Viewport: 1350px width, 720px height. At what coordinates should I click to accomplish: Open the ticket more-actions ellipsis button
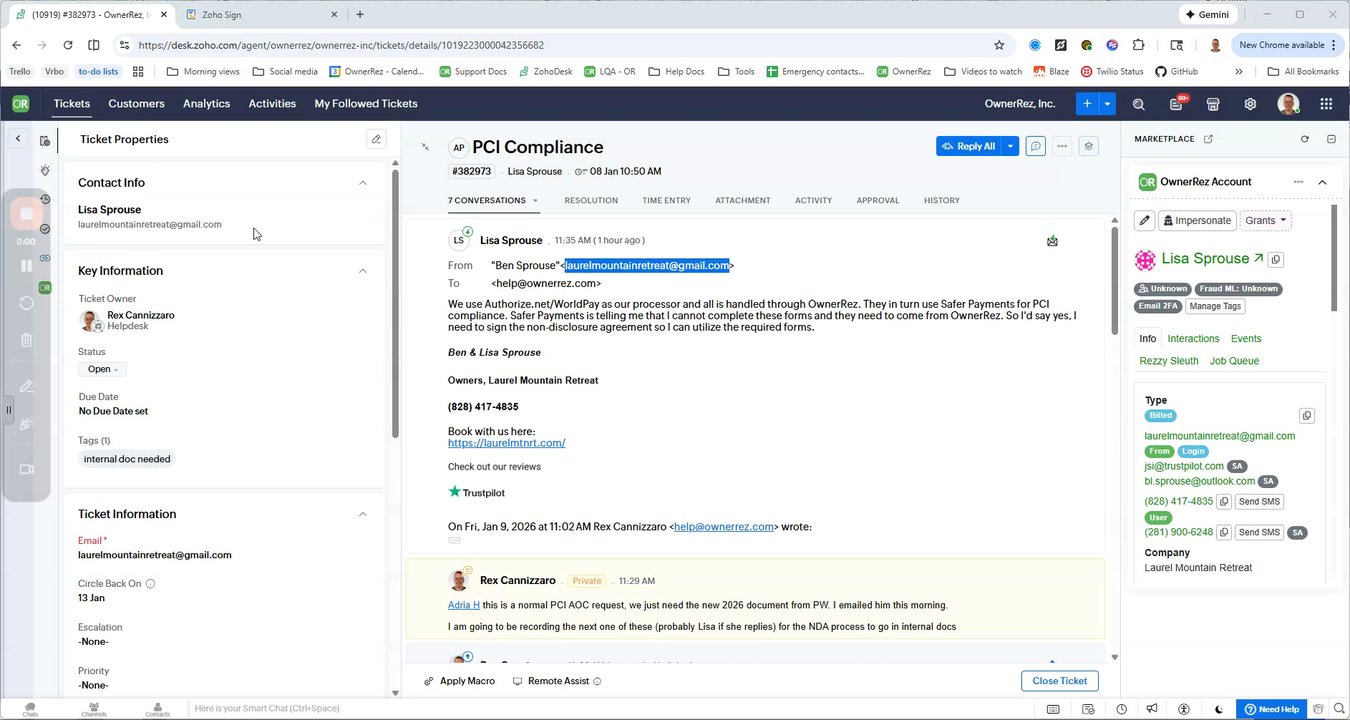click(1062, 146)
